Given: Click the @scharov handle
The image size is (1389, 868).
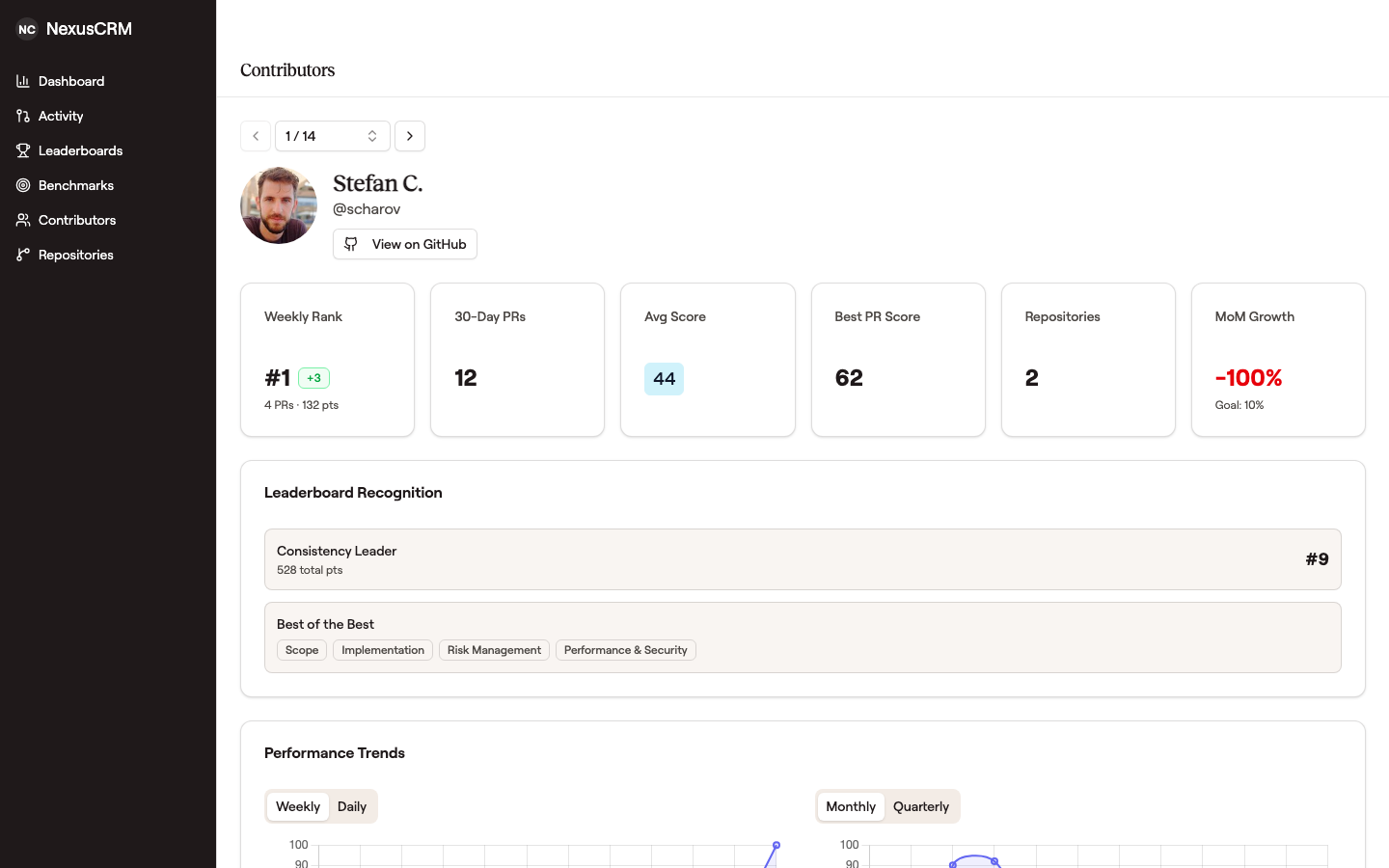Looking at the screenshot, I should tap(367, 209).
